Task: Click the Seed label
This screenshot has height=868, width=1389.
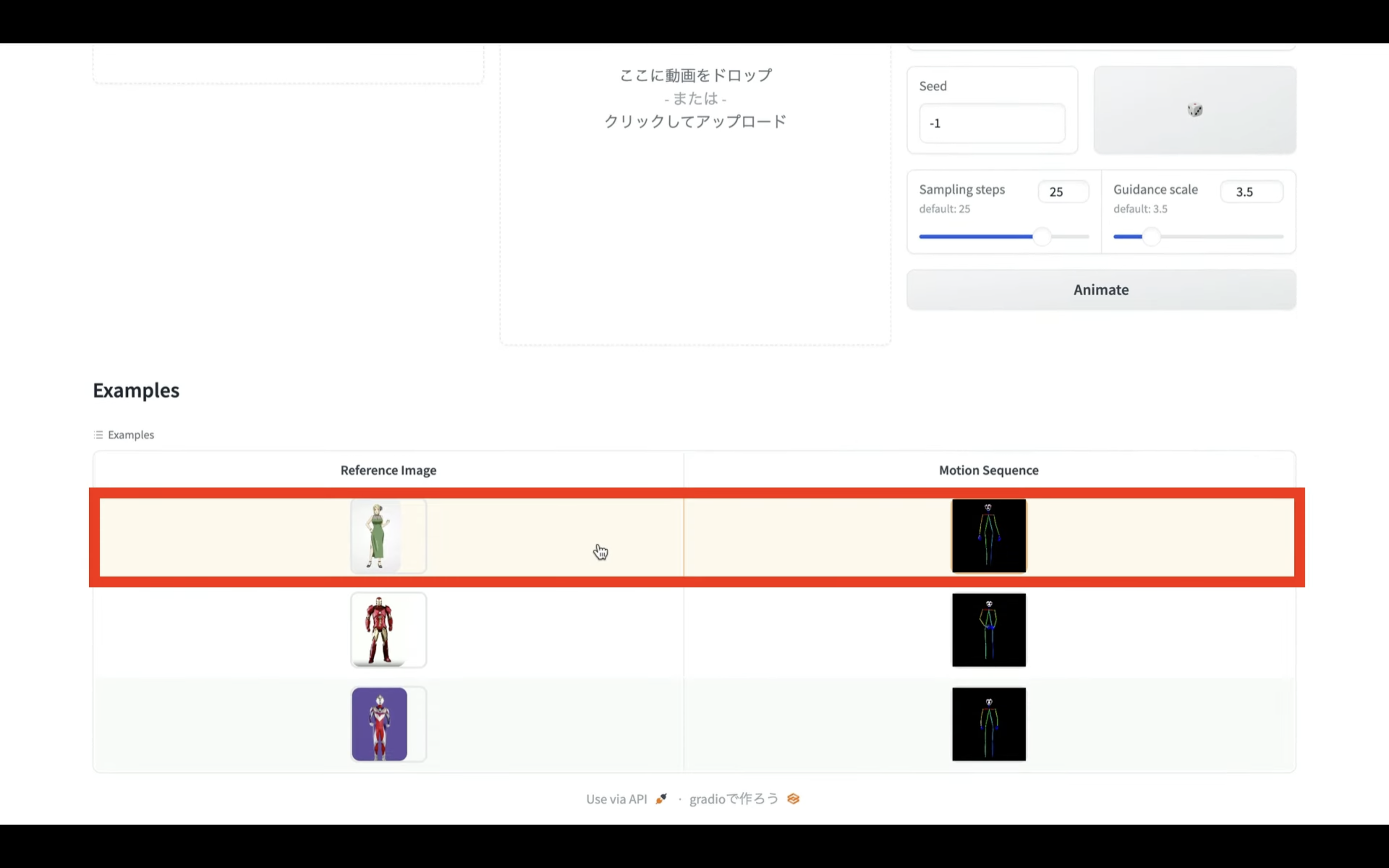Action: pos(933,86)
